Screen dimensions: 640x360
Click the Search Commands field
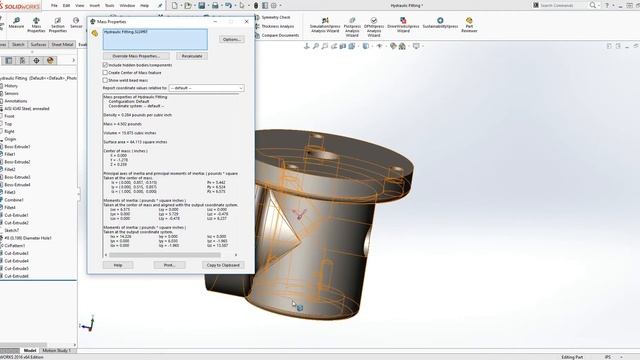pos(560,5)
